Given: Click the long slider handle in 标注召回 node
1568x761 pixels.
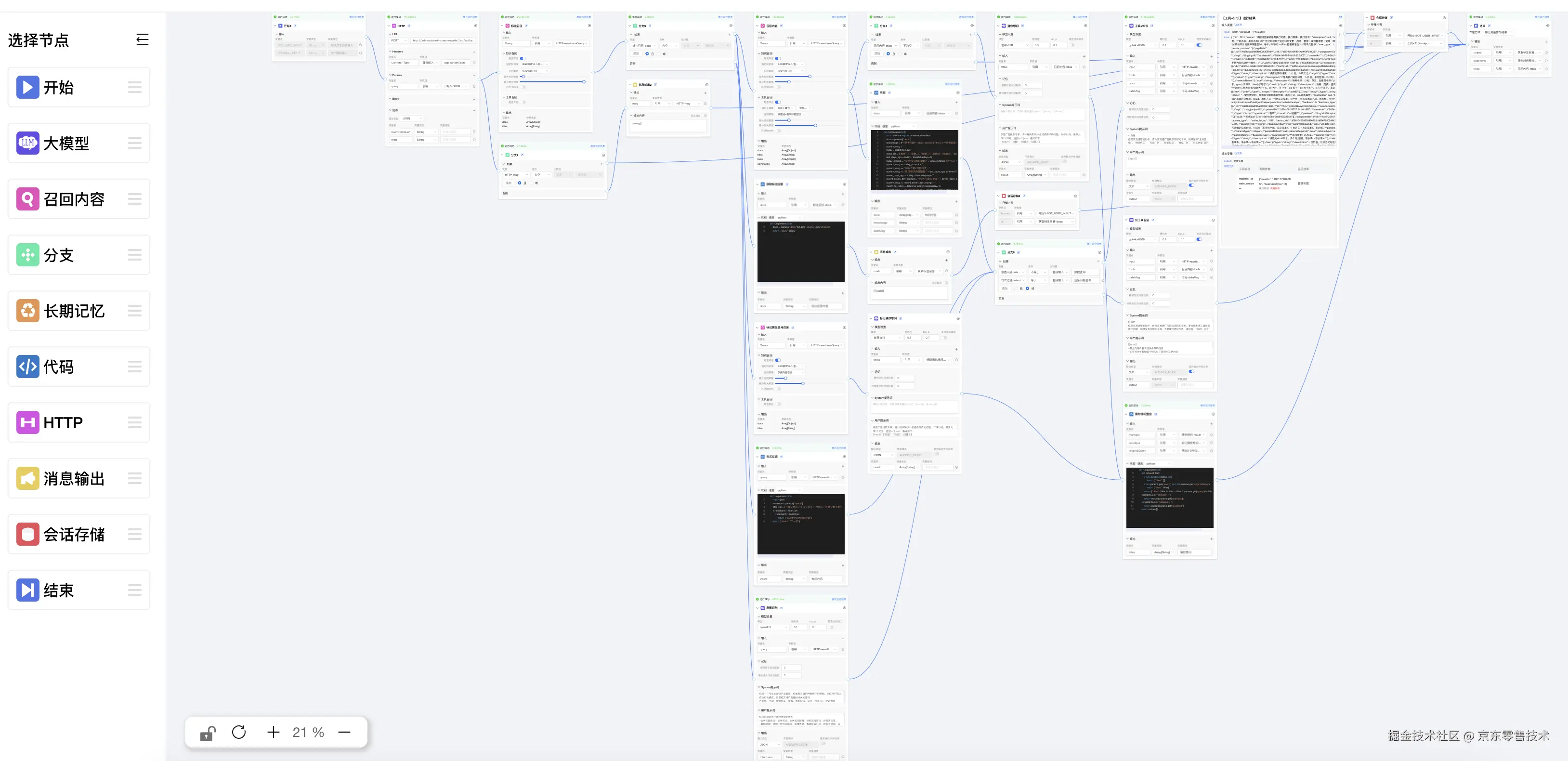Looking at the screenshot, I should (583, 81).
